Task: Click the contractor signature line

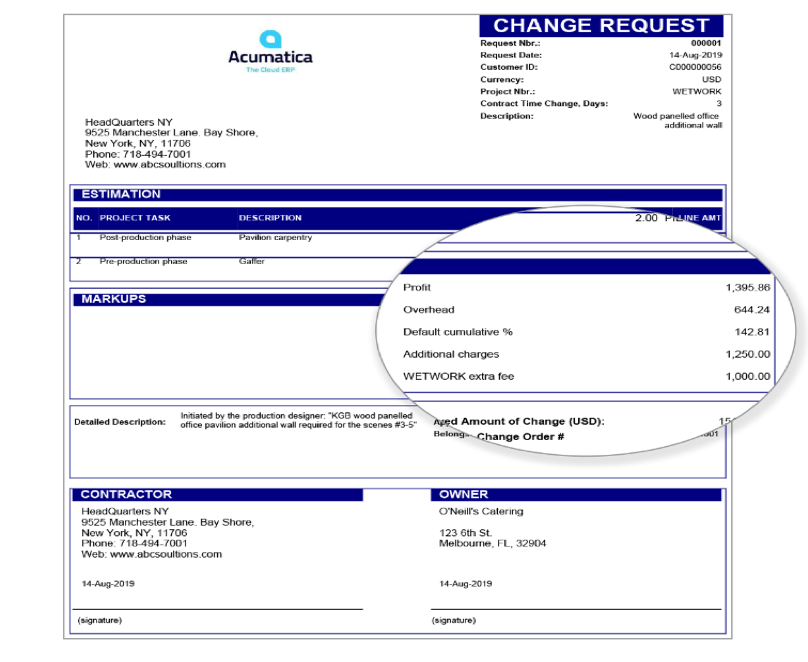Action: pyautogui.click(x=218, y=609)
